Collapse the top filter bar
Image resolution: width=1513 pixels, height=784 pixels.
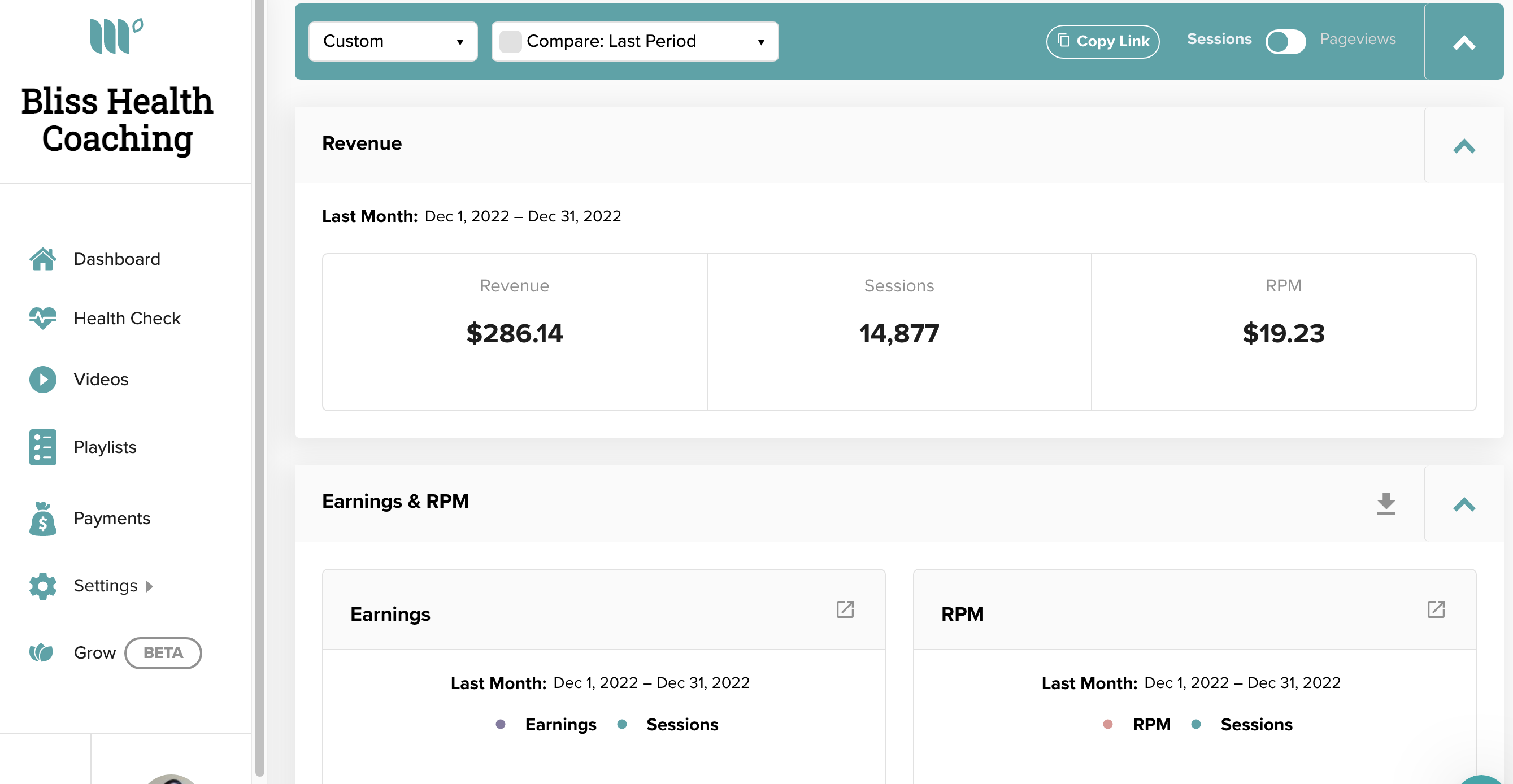[1464, 42]
